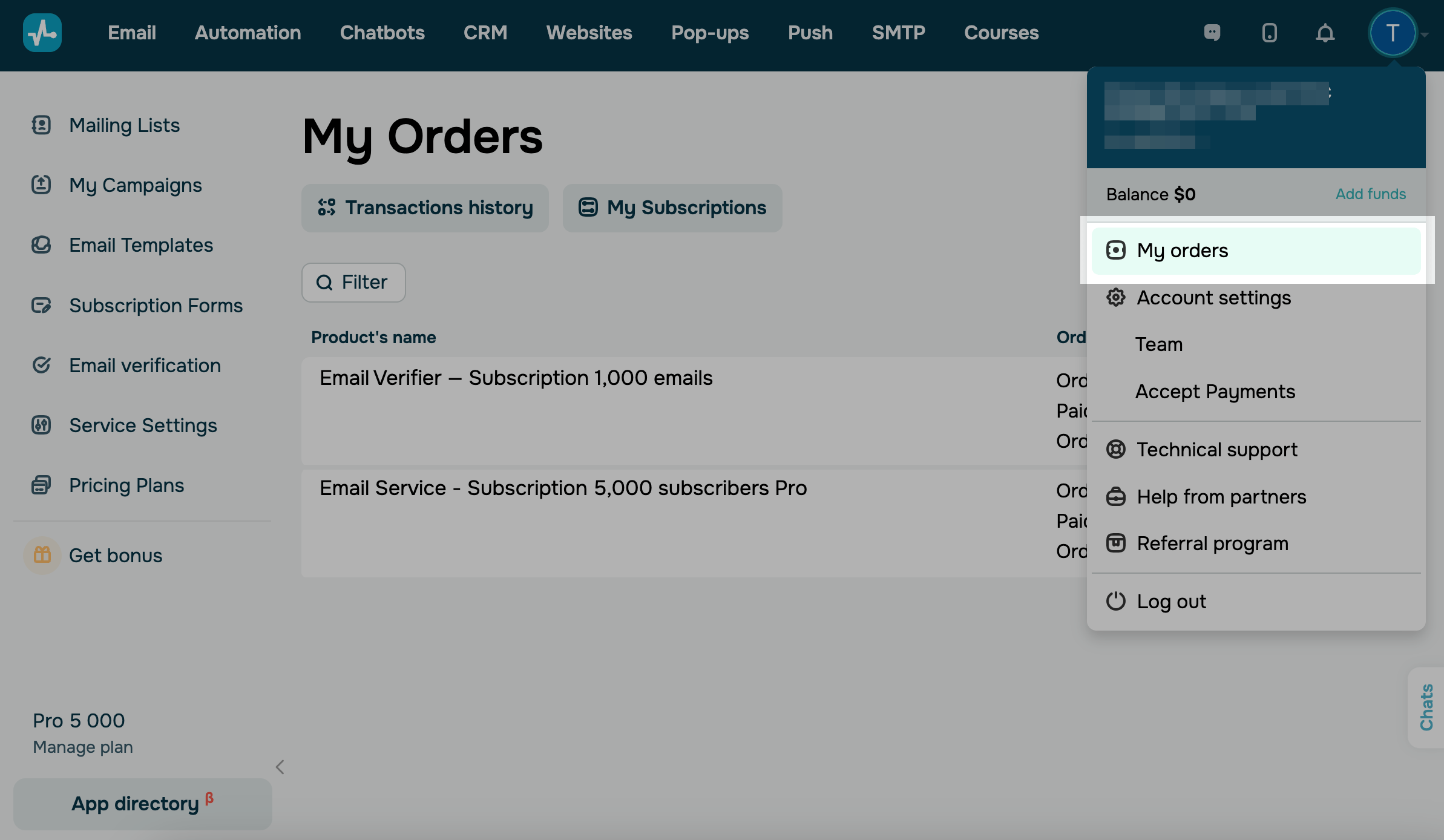Click the SendPulse logo icon

pyautogui.click(x=42, y=33)
